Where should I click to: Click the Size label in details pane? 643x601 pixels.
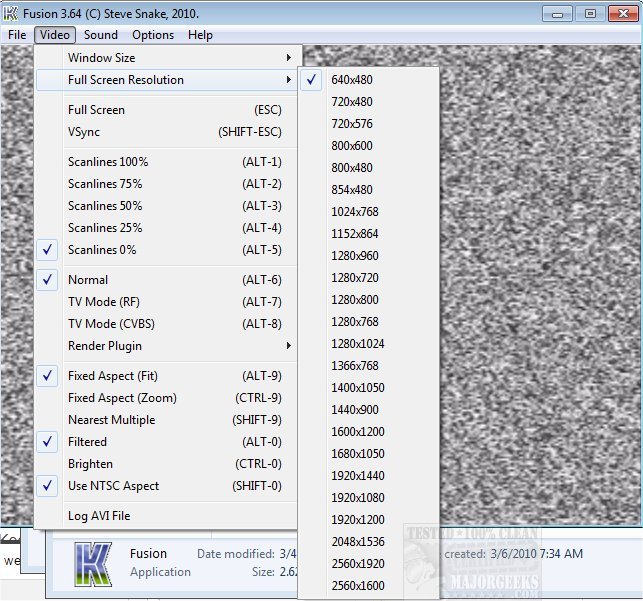(263, 572)
